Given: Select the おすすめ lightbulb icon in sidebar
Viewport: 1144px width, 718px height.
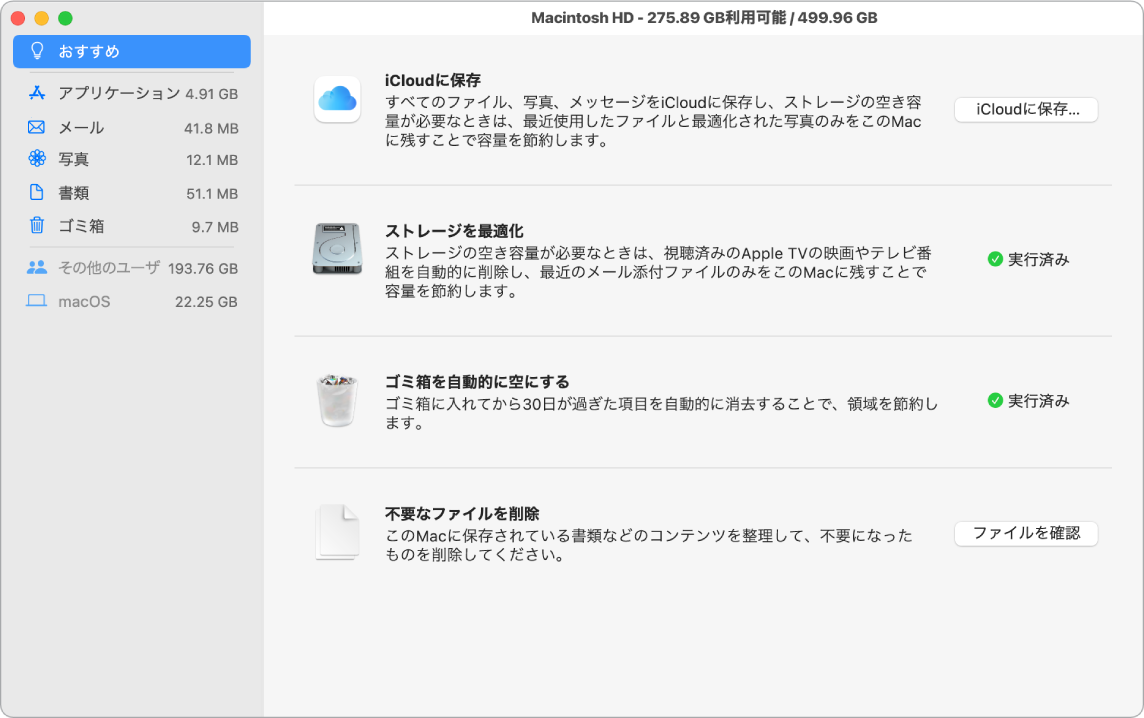Looking at the screenshot, I should [x=38, y=51].
